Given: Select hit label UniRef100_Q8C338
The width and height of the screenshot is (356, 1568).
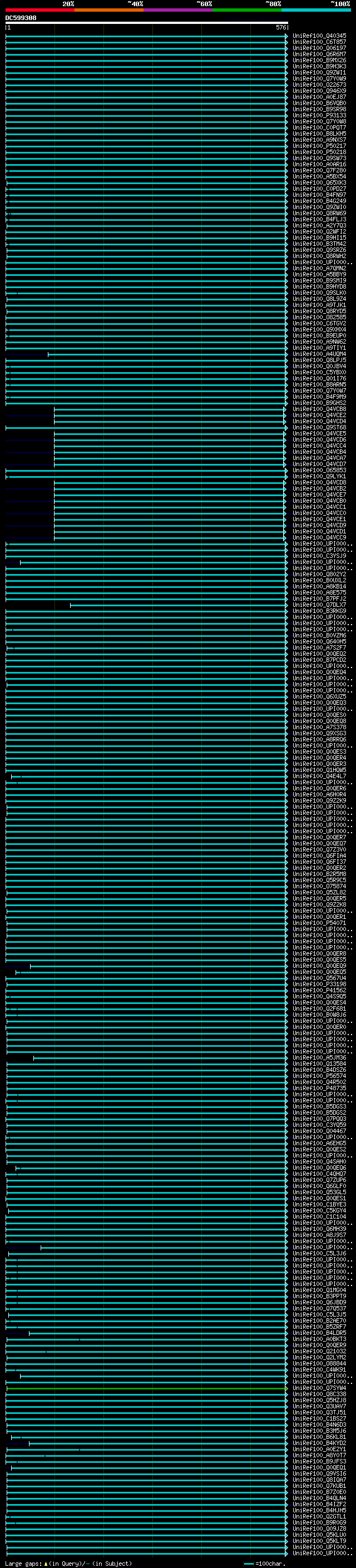Looking at the screenshot, I should pos(319,1394).
